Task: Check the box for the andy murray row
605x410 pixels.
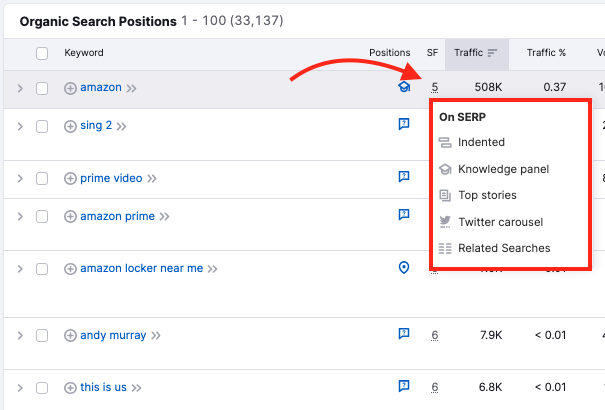Action: tap(42, 336)
